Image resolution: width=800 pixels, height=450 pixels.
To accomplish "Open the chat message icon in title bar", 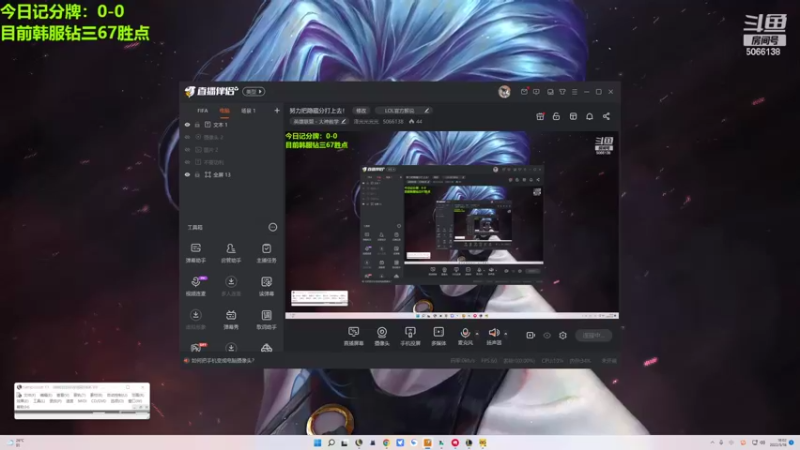I will [536, 92].
